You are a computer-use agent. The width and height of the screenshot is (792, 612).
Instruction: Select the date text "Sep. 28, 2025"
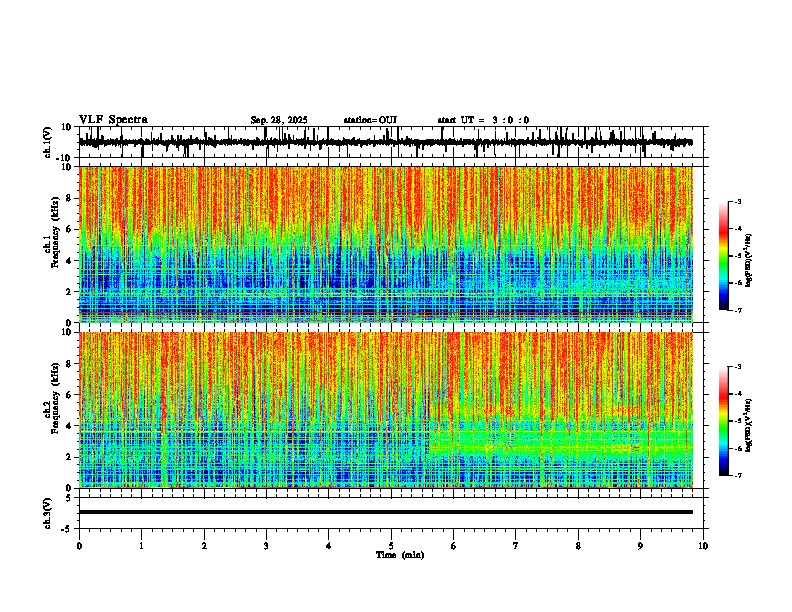click(x=279, y=120)
